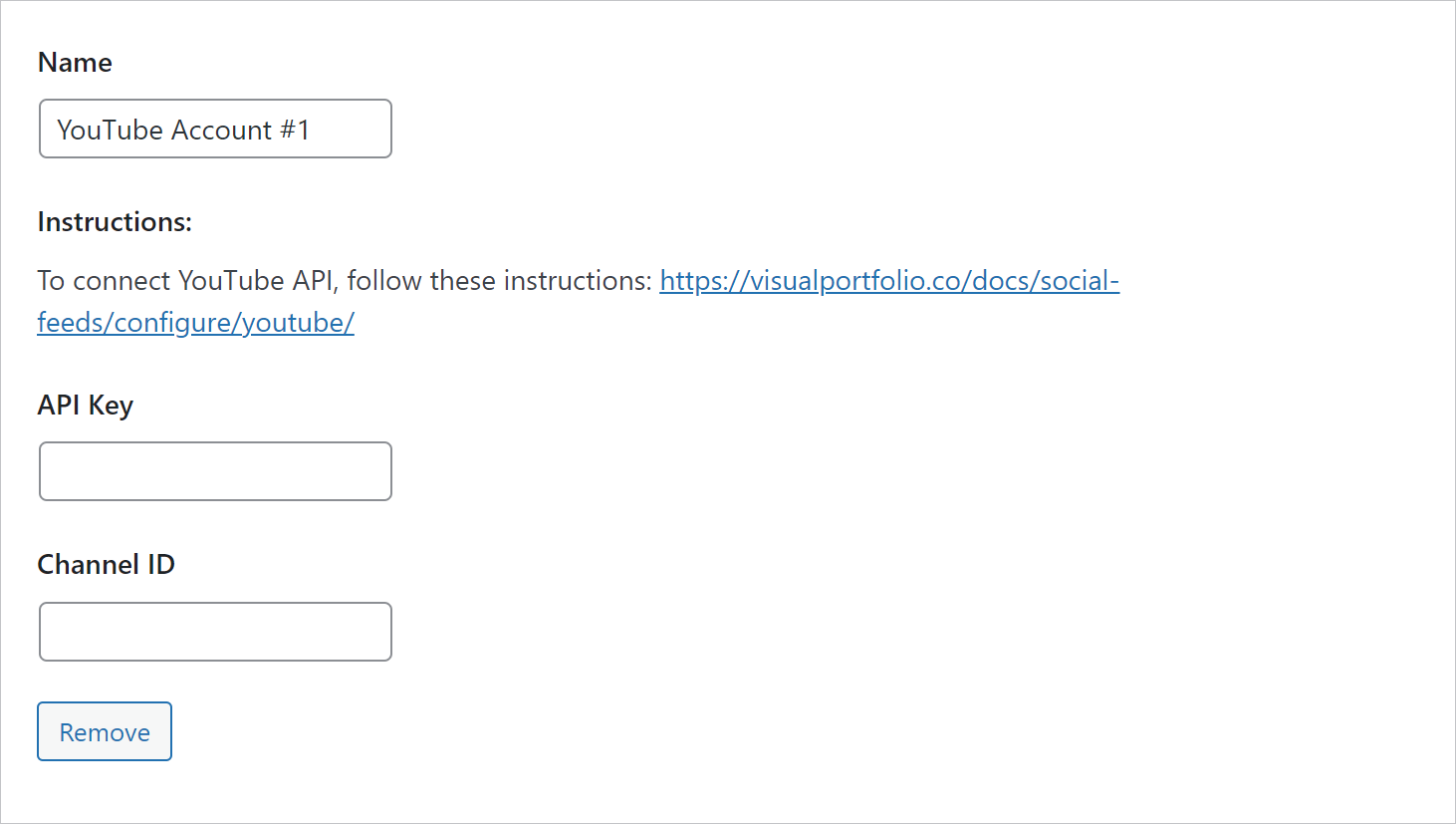Click the Channel ID label
The height and width of the screenshot is (824, 1456).
[106, 564]
